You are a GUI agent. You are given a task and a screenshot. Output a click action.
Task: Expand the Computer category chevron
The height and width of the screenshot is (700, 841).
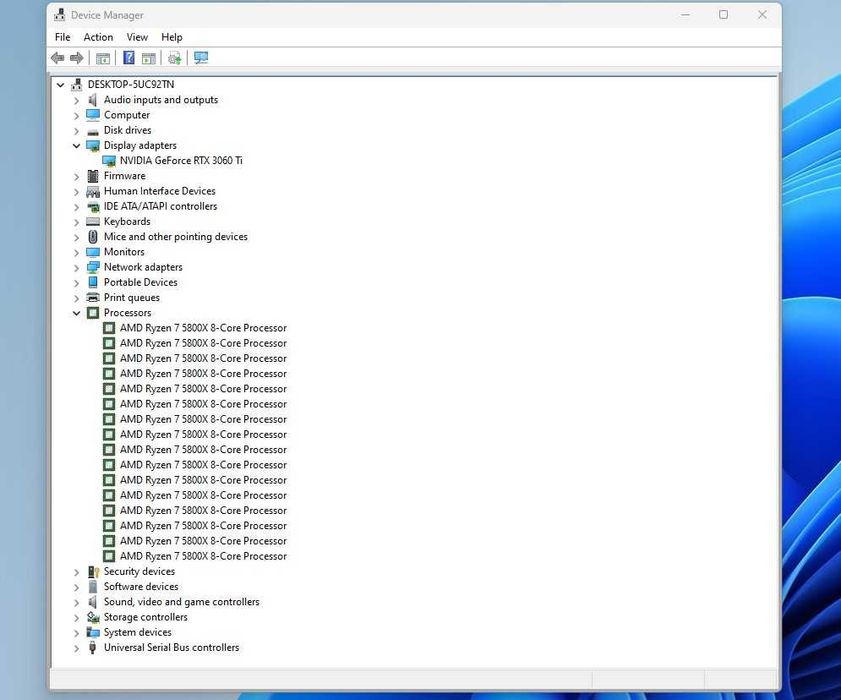coord(76,115)
